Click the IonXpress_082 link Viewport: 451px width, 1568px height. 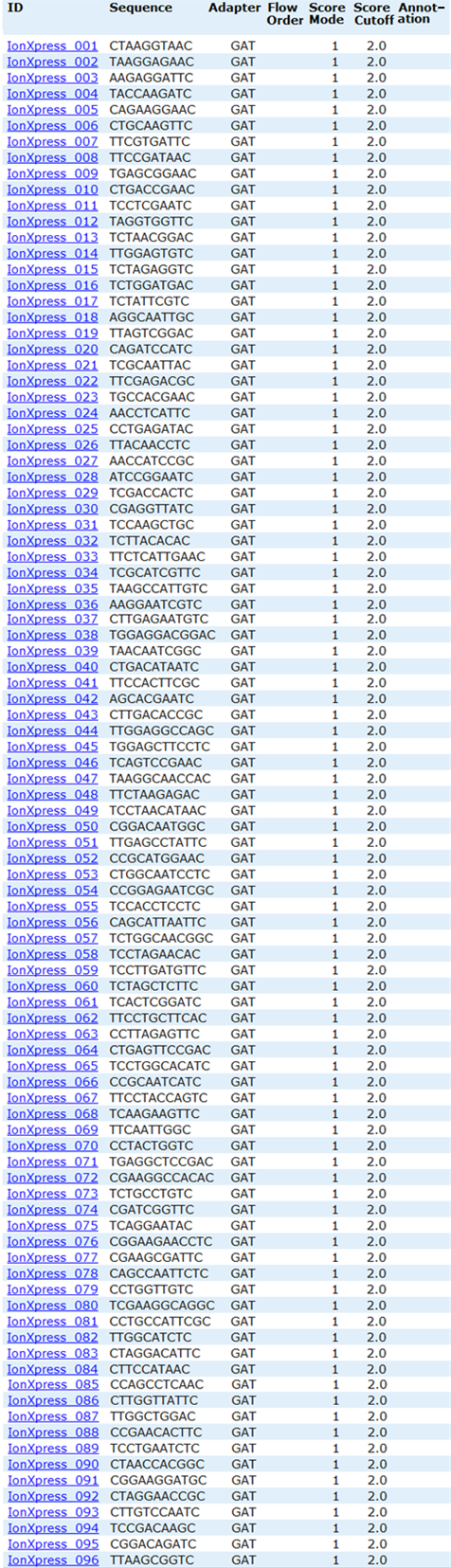pyautogui.click(x=52, y=1337)
